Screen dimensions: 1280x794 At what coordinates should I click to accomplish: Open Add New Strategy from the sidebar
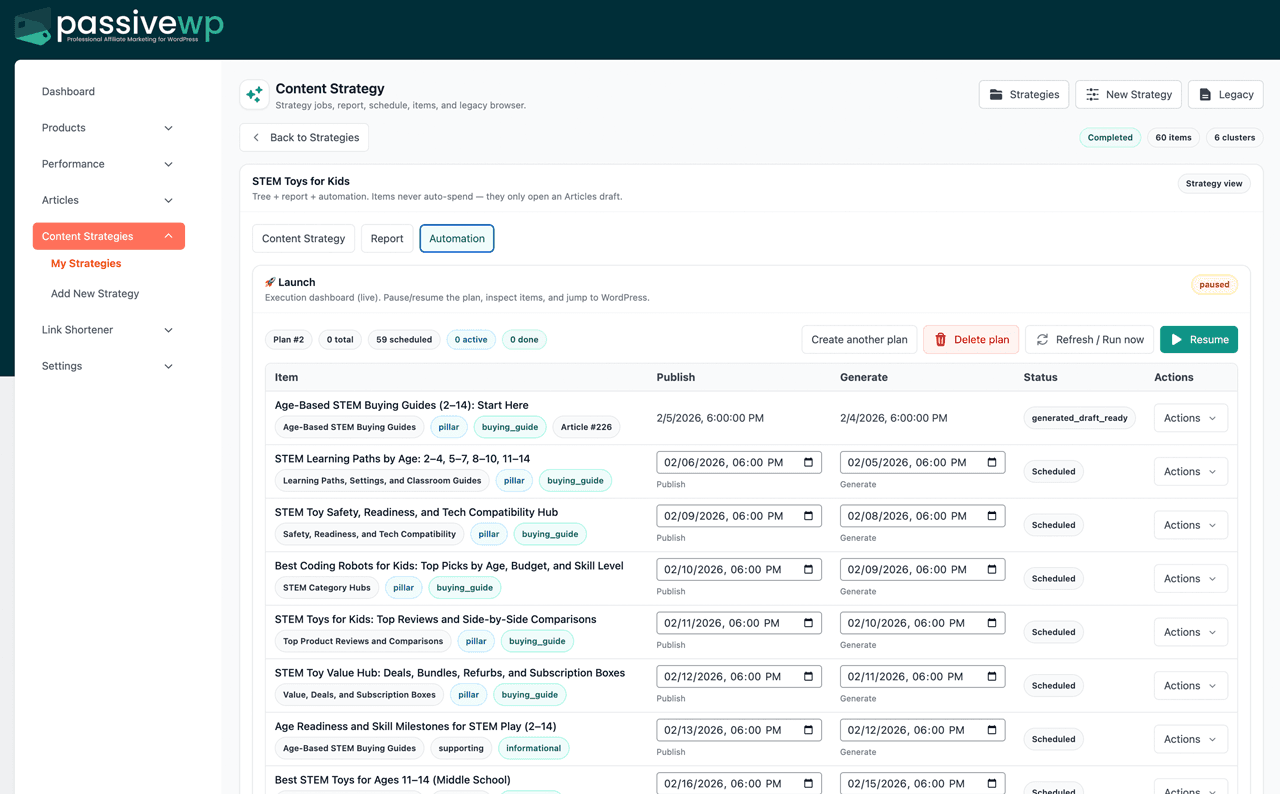(x=94, y=293)
